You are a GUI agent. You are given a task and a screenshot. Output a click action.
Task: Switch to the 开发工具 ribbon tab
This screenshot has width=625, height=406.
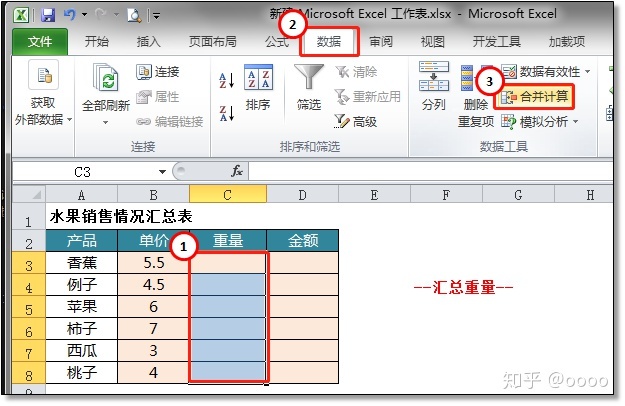click(x=497, y=41)
